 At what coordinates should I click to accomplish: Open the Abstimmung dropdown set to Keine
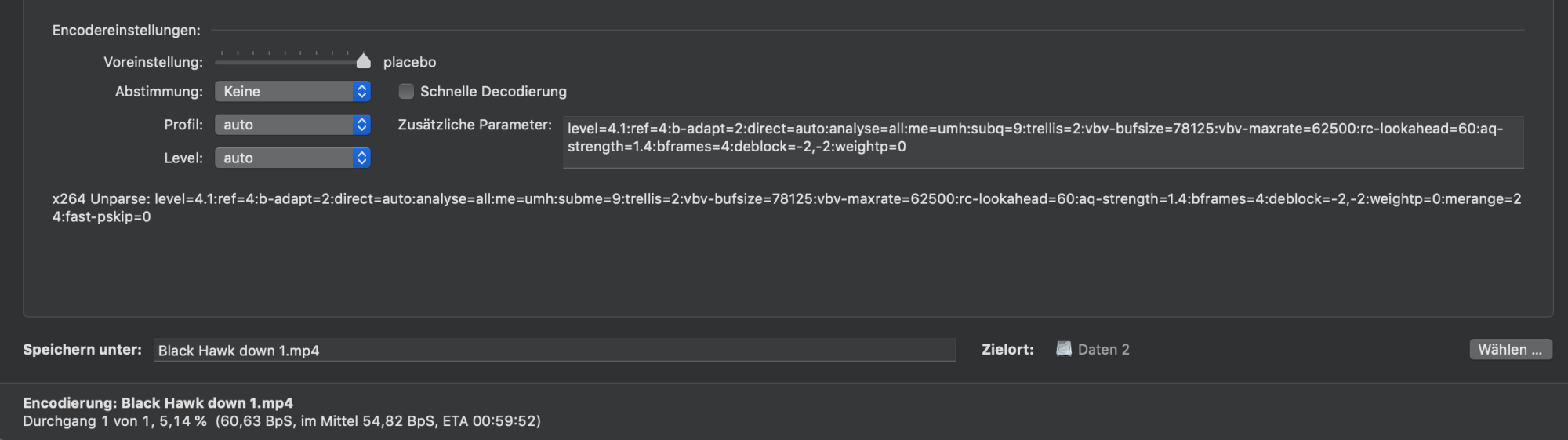(292, 92)
